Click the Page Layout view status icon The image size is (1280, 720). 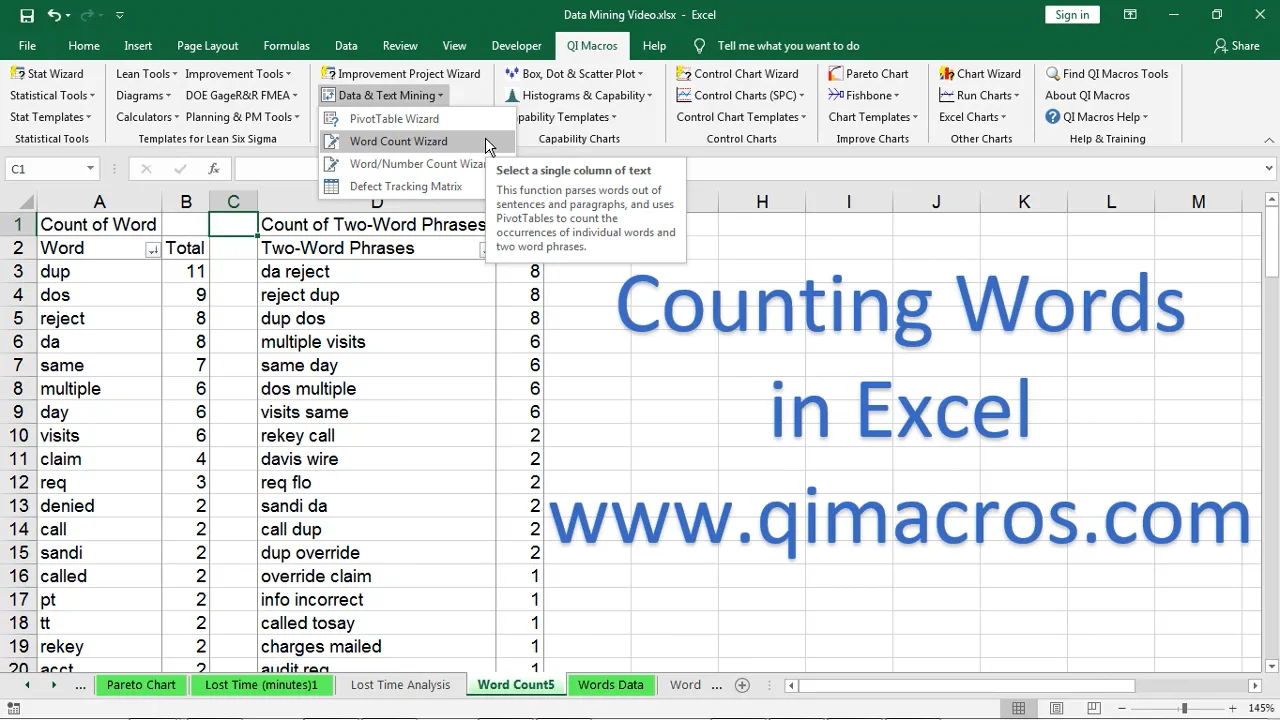1056,709
